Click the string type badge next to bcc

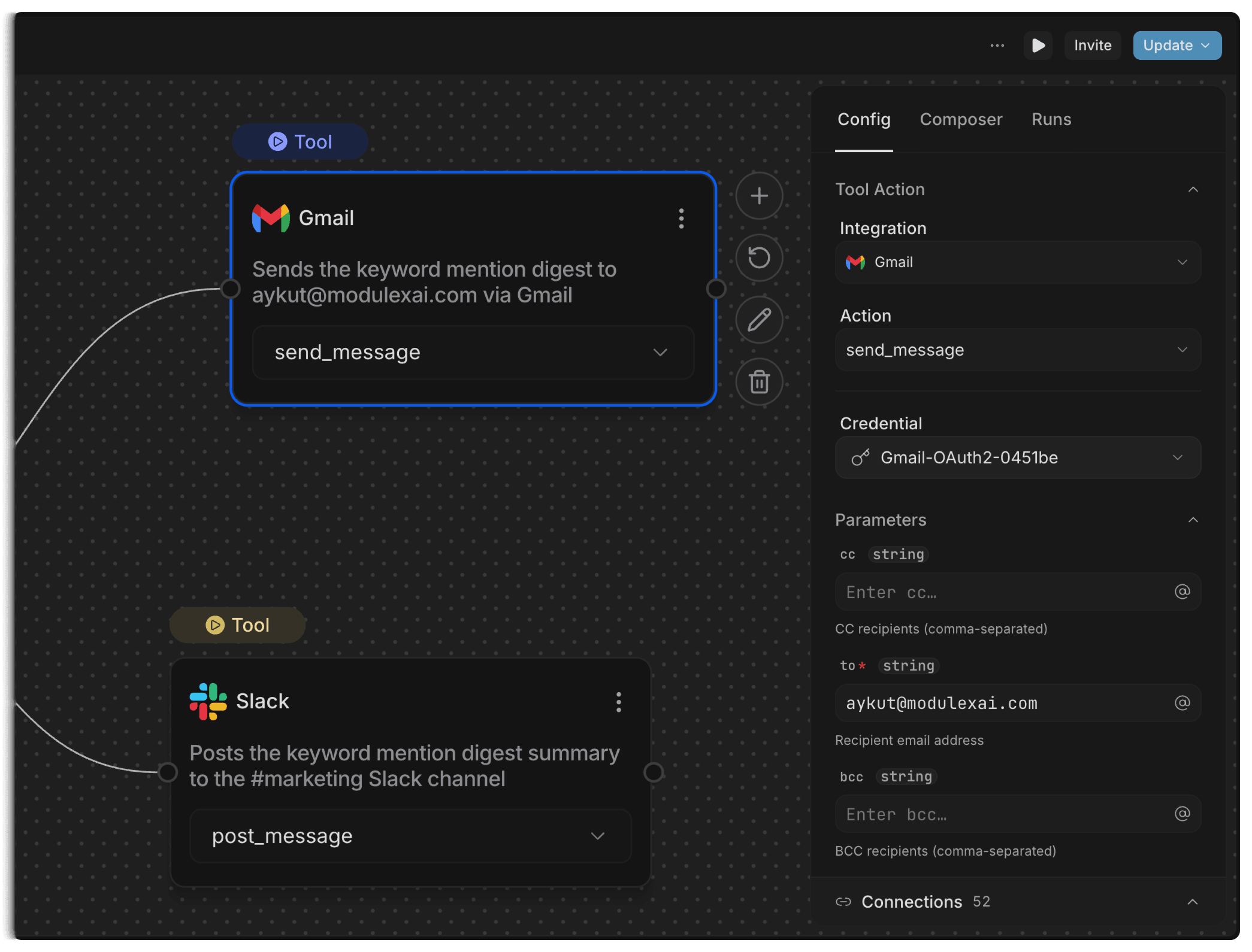click(x=906, y=777)
